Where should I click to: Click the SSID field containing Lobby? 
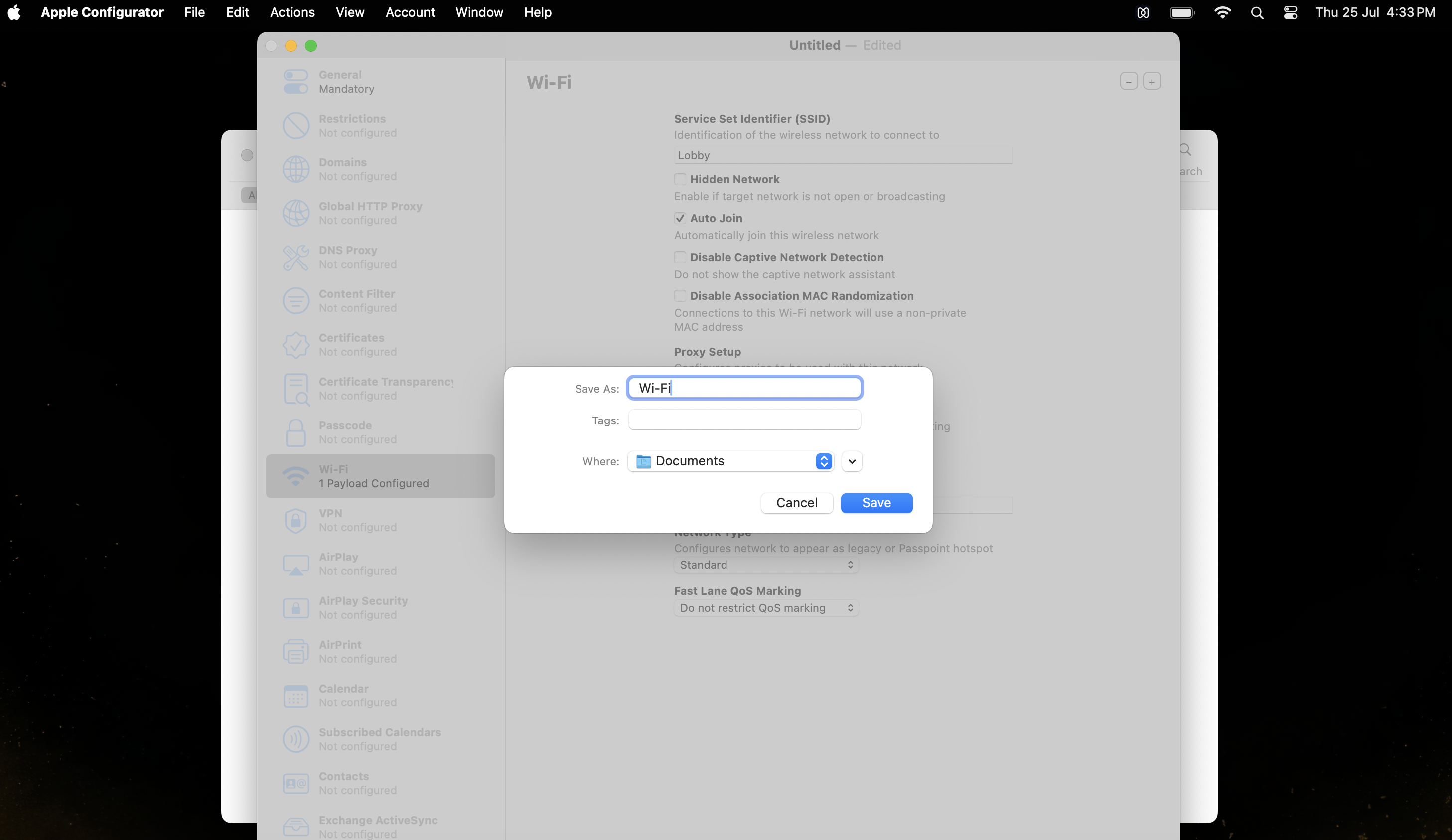click(x=843, y=155)
